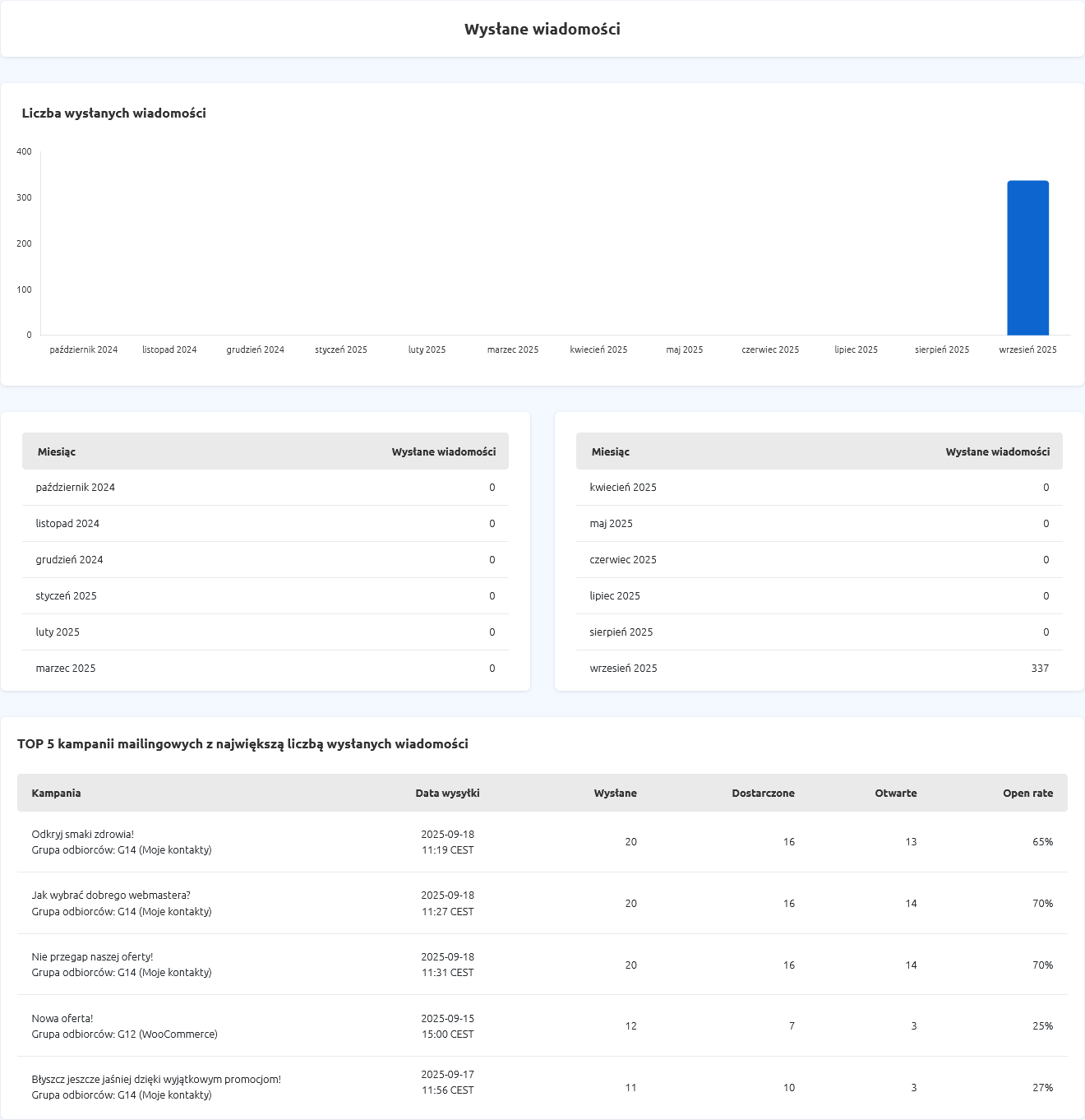Open the Nowa oferta! campaign

(62, 1019)
